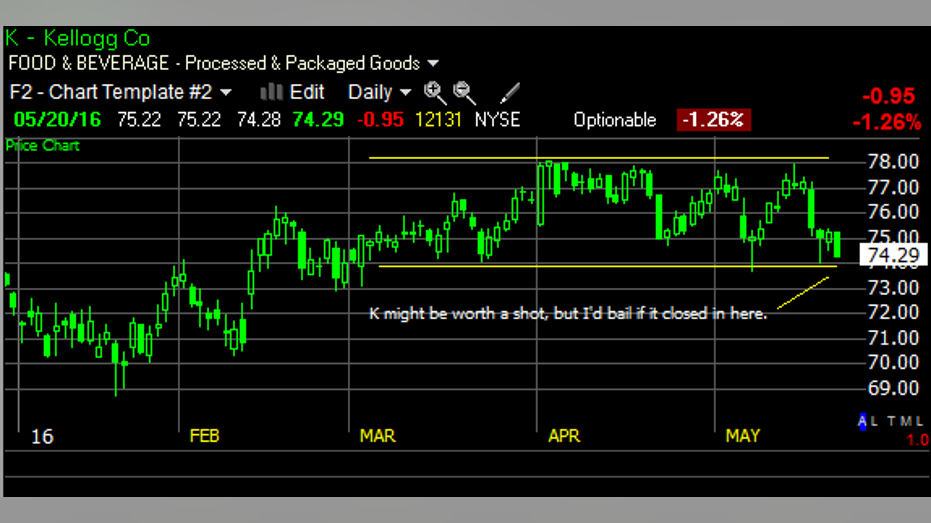
Task: Select the T scale option letter
Action: point(891,421)
